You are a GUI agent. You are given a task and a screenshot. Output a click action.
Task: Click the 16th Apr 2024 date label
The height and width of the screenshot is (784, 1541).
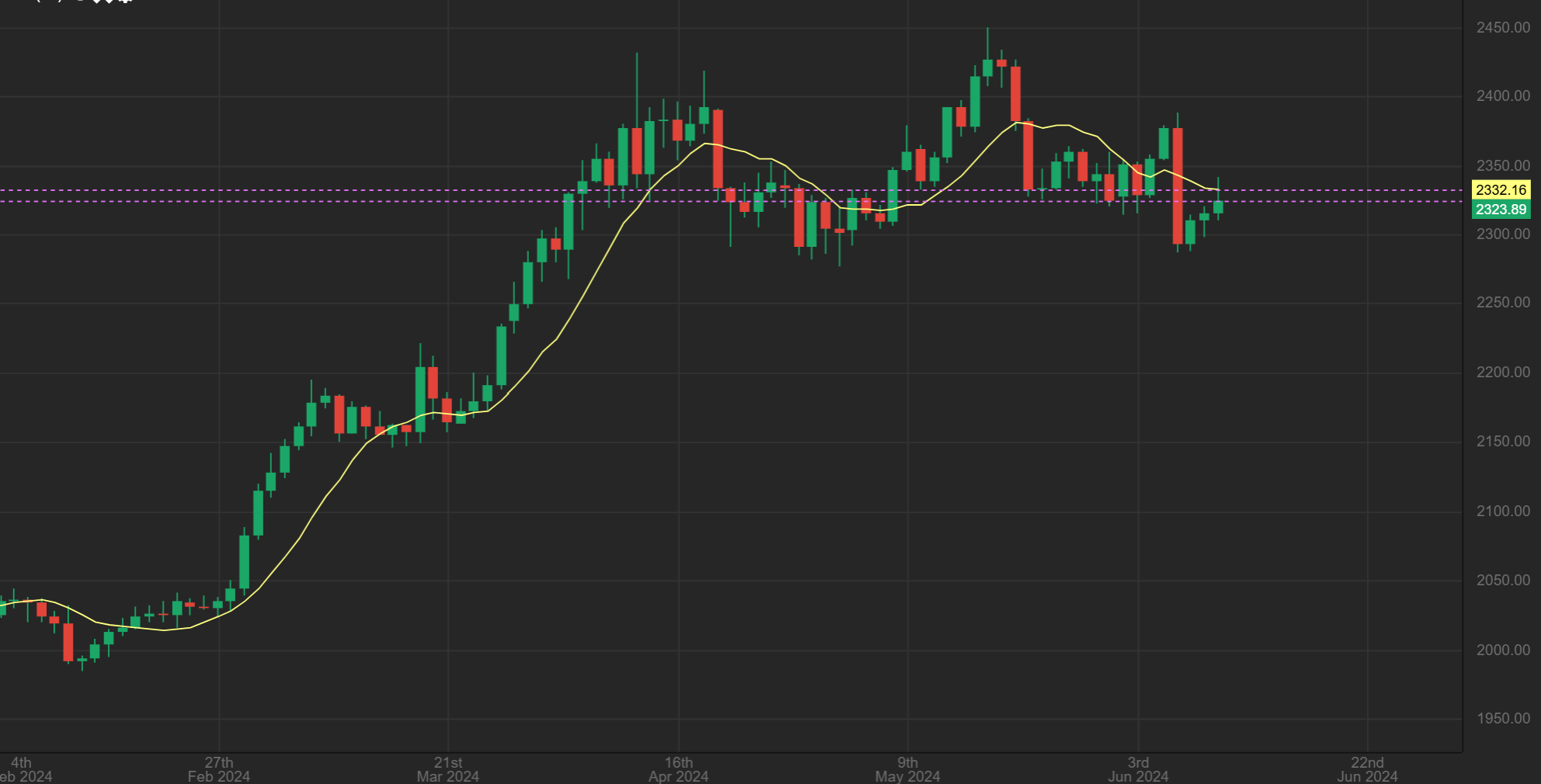[x=679, y=769]
